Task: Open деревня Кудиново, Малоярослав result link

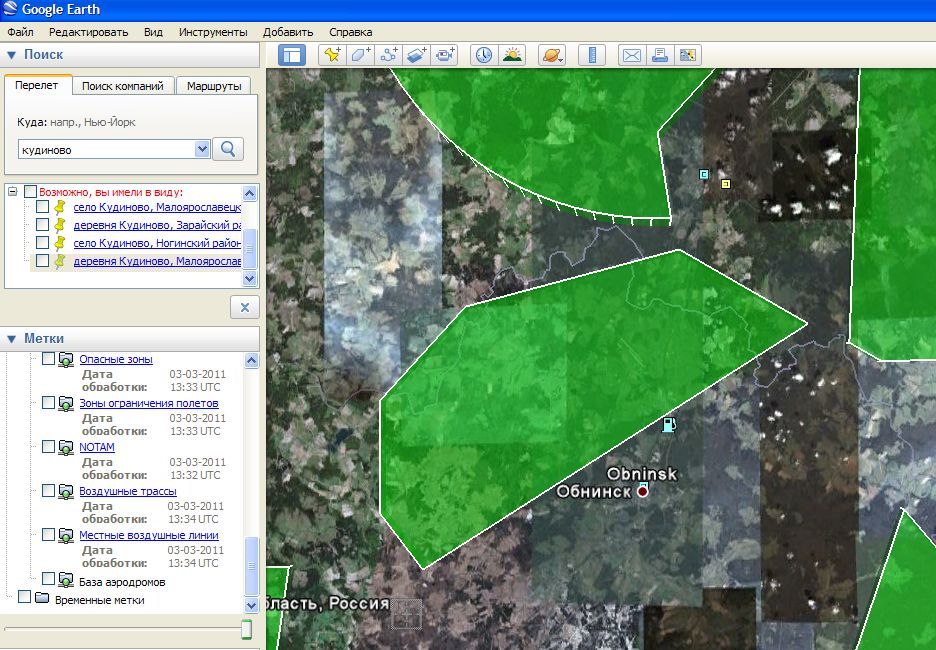Action: pos(157,261)
